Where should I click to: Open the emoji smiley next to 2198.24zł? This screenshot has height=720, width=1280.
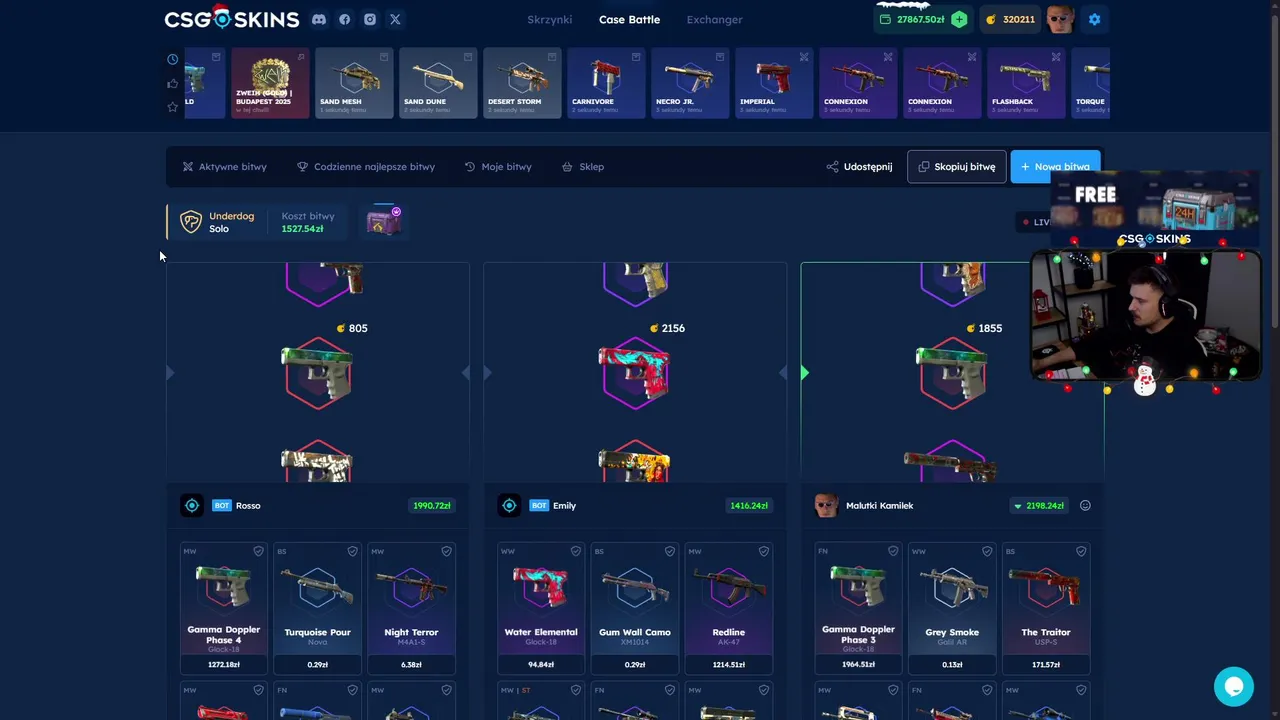[x=1085, y=506]
